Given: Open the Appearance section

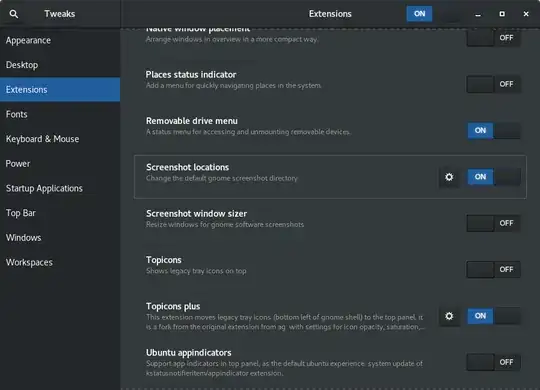Looking at the screenshot, I should pyautogui.click(x=60, y=40).
